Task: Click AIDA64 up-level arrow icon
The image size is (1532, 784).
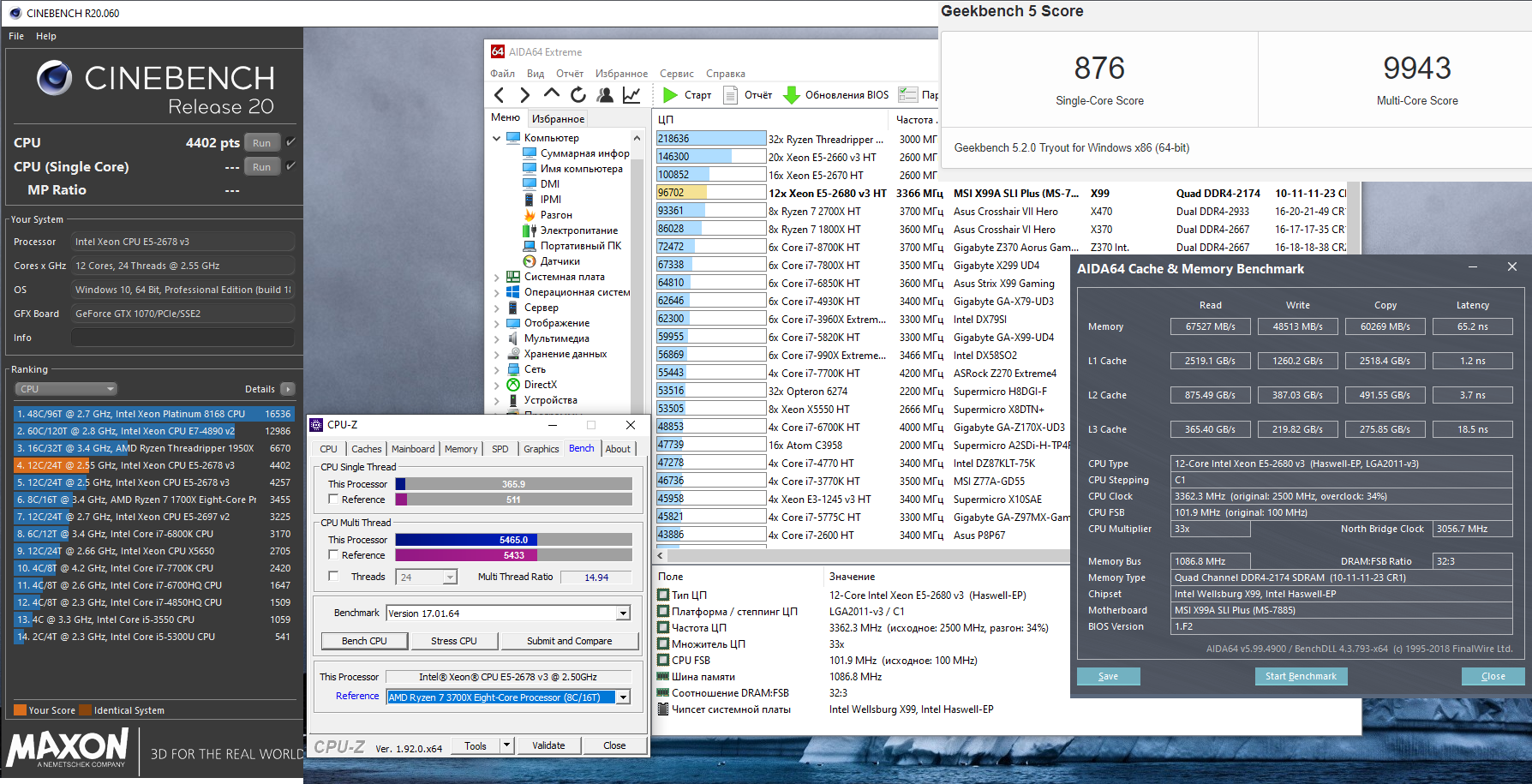Action: pyautogui.click(x=552, y=94)
